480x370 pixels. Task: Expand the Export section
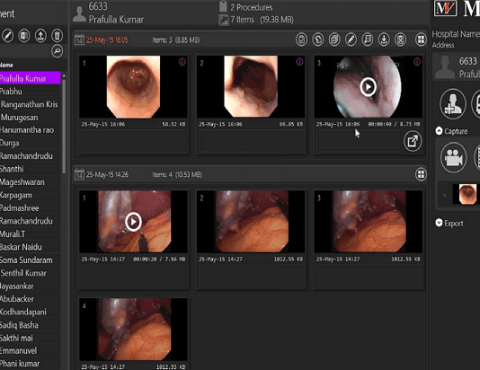coord(439,223)
